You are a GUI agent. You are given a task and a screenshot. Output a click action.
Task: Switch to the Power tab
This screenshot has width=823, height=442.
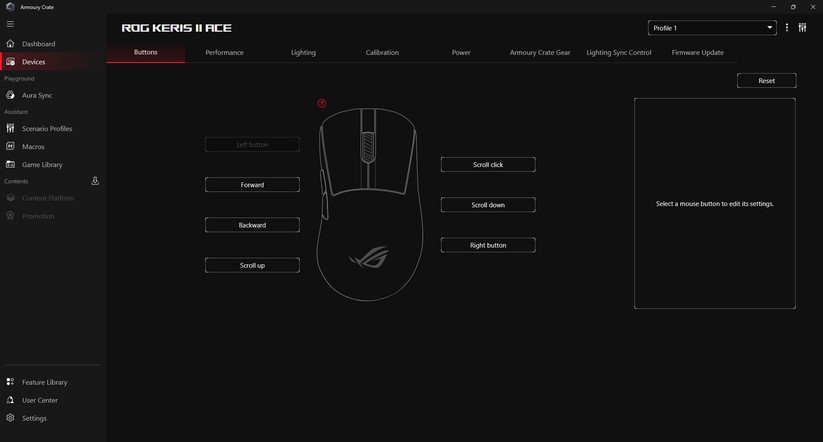461,52
